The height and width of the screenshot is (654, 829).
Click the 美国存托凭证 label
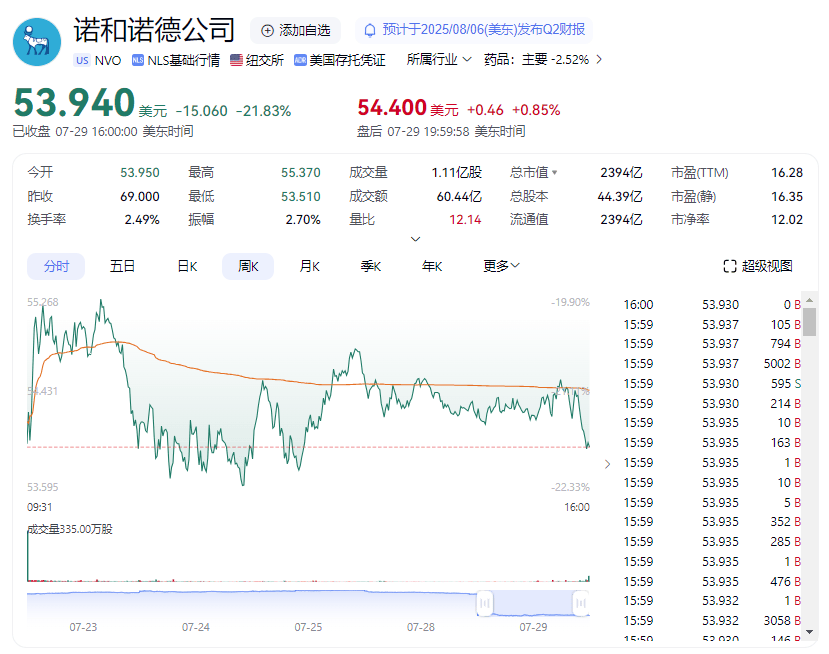pyautogui.click(x=347, y=60)
